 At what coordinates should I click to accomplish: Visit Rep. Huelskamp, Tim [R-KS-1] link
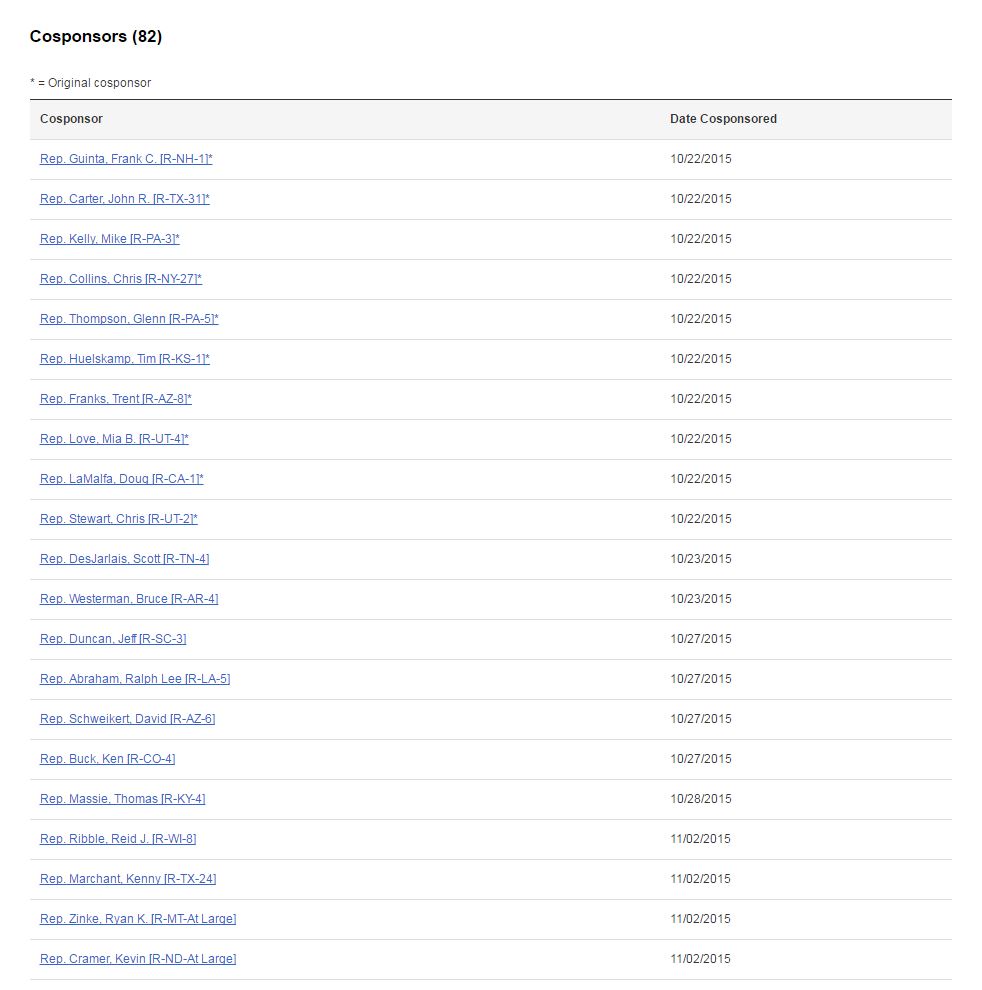pyautogui.click(x=124, y=359)
